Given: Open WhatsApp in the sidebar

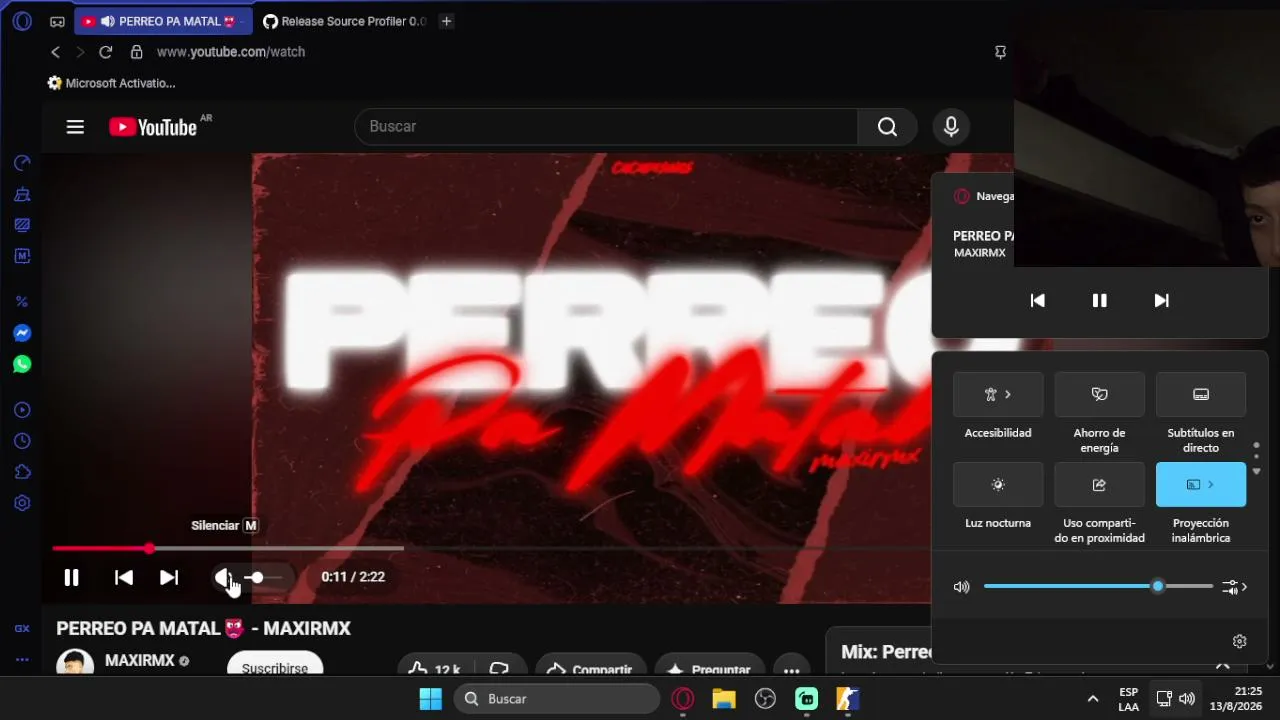Looking at the screenshot, I should [22, 364].
